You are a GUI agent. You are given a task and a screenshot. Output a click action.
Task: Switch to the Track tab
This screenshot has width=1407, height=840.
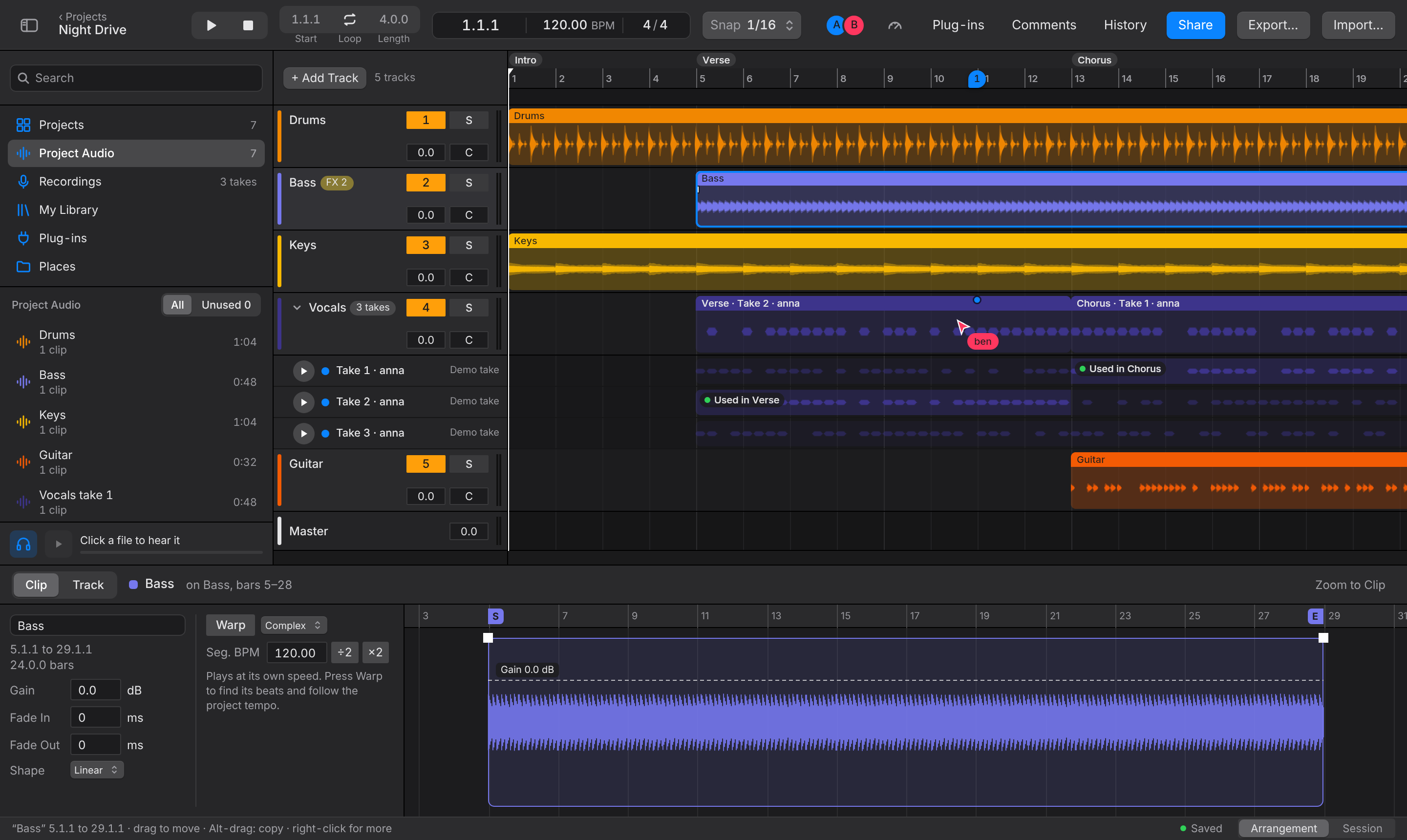pyautogui.click(x=88, y=585)
